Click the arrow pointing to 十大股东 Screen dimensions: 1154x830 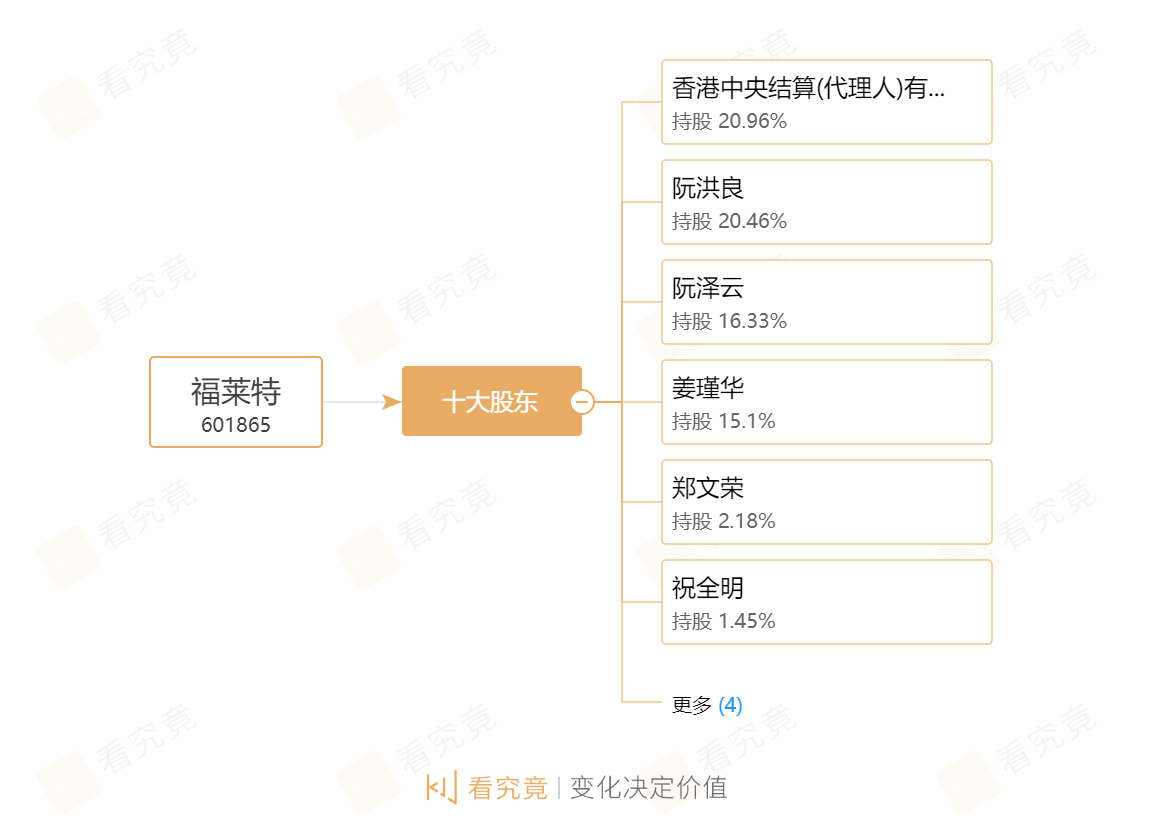pos(392,402)
